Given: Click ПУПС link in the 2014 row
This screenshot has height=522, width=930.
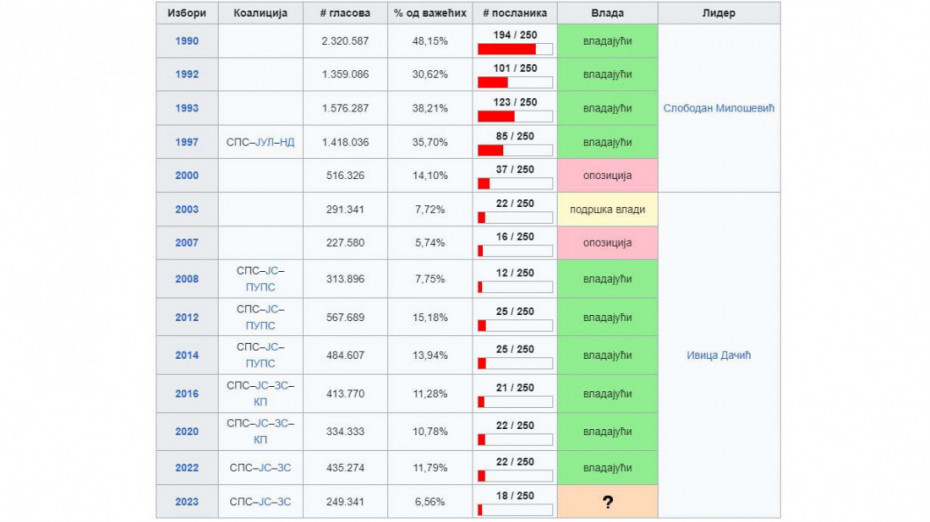Looking at the screenshot, I should pyautogui.click(x=260, y=363).
